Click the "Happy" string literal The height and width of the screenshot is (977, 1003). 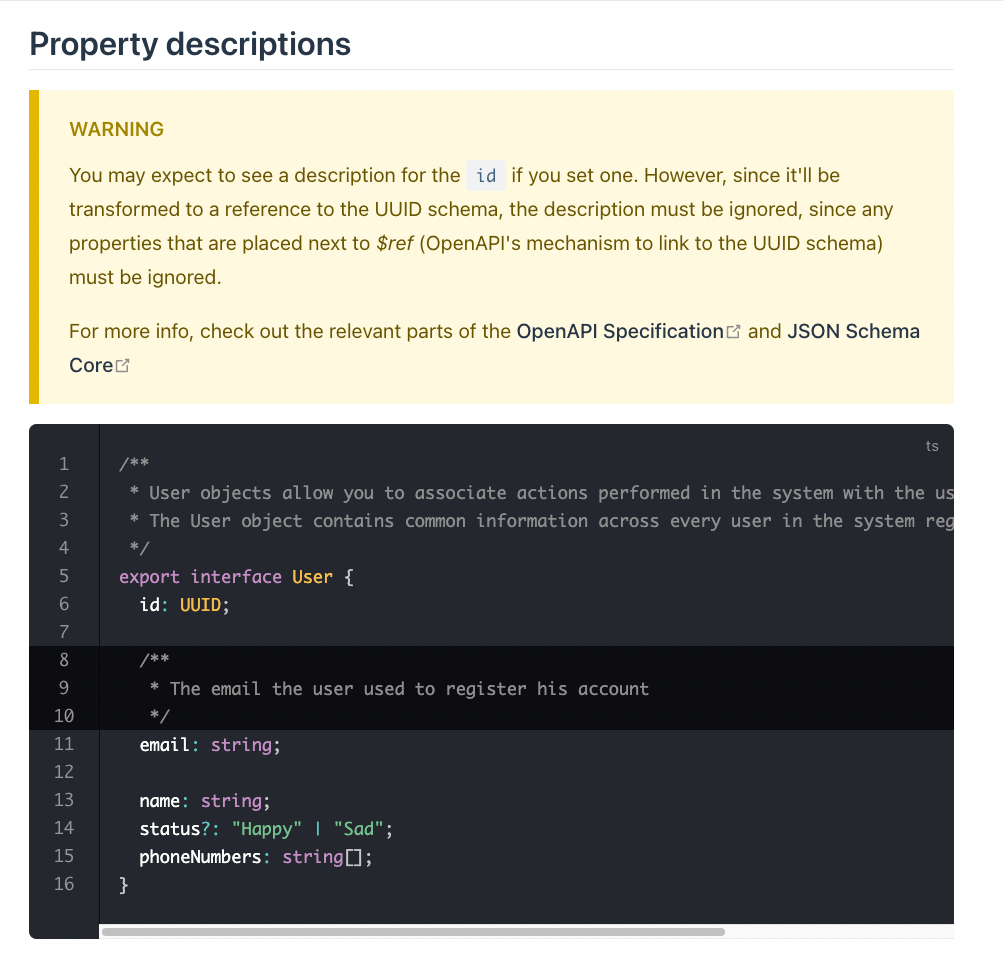click(266, 829)
